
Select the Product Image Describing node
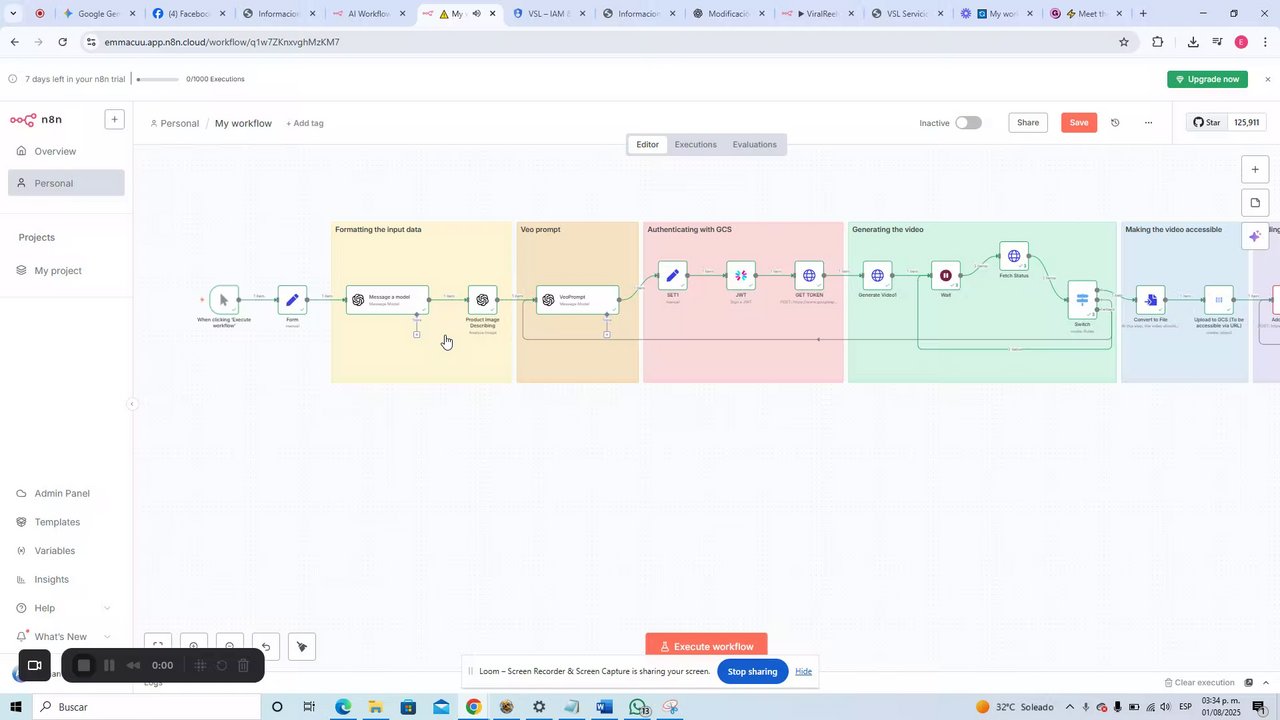pos(482,300)
